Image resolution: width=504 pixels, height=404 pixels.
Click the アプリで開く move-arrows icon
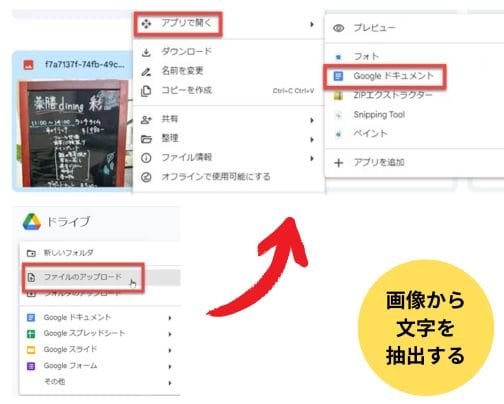[146, 24]
